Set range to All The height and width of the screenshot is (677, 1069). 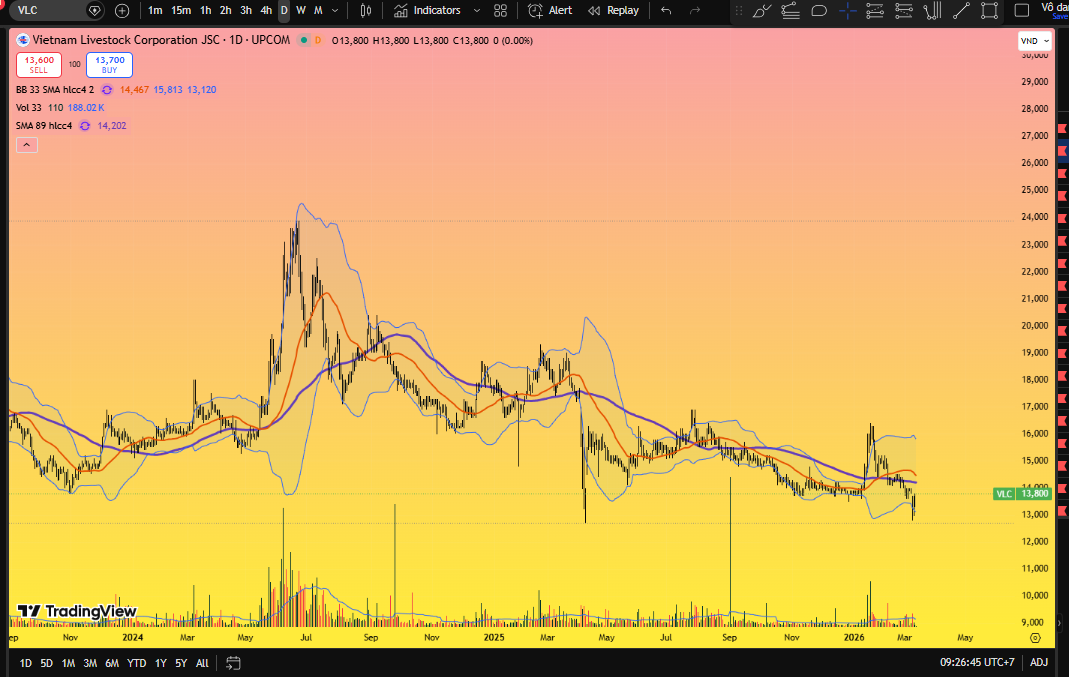coord(202,663)
